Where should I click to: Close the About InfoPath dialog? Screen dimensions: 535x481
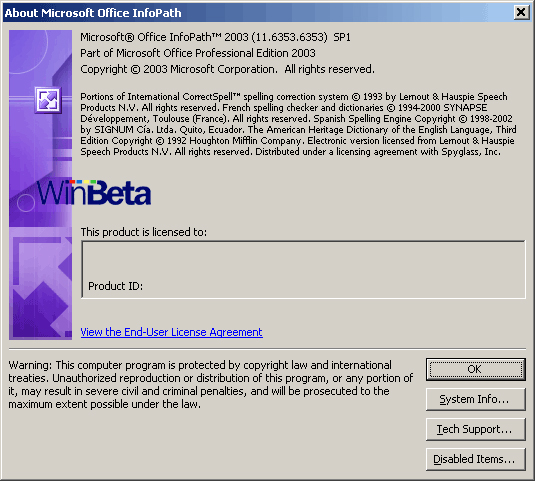521,13
